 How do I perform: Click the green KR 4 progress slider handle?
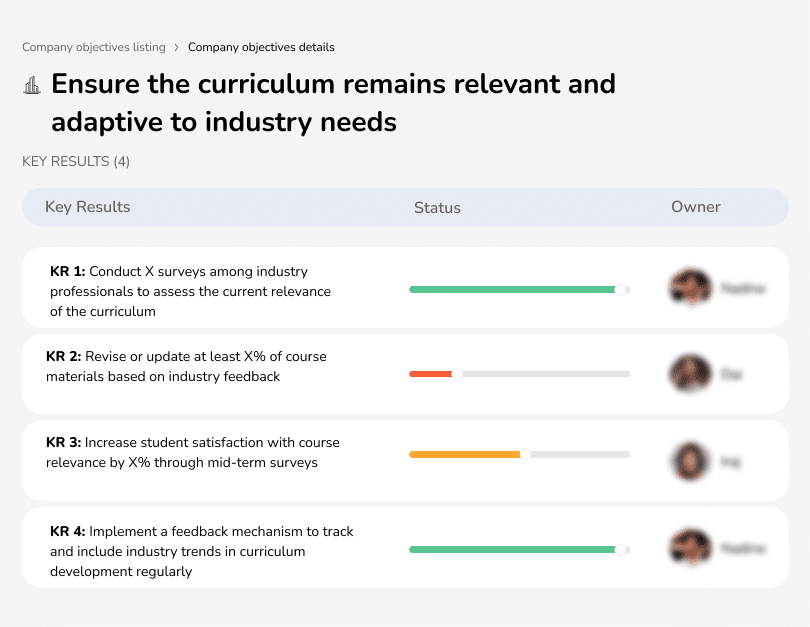pyautogui.click(x=620, y=549)
